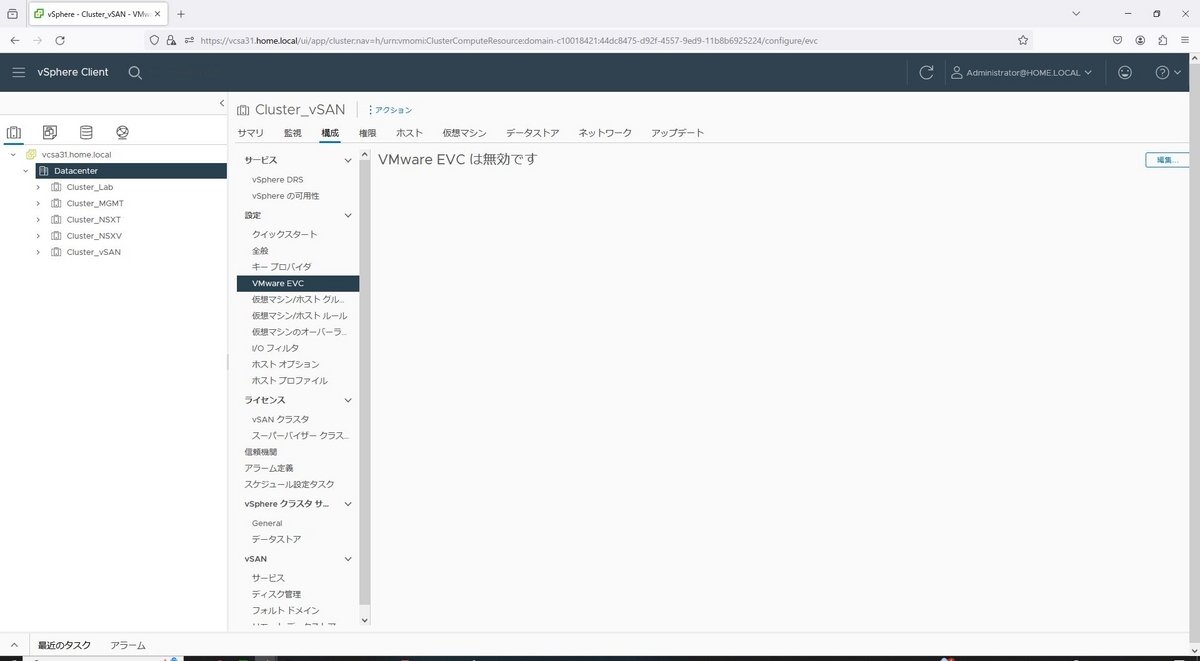Collapse the 設定 section
The image size is (1200, 661).
348,215
